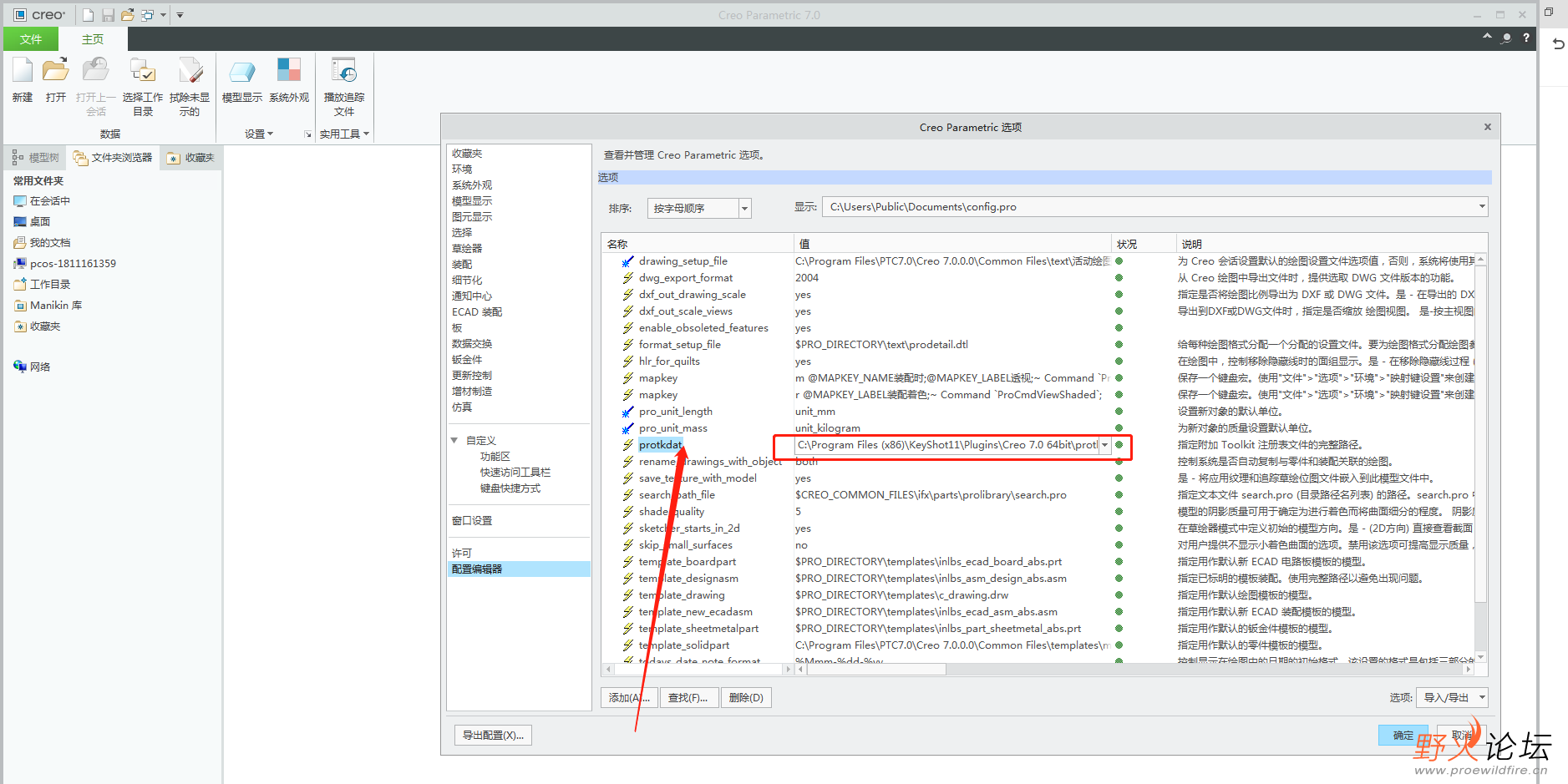Select ECAD 装配 in the options category list
The height and width of the screenshot is (784, 1568).
[x=477, y=312]
